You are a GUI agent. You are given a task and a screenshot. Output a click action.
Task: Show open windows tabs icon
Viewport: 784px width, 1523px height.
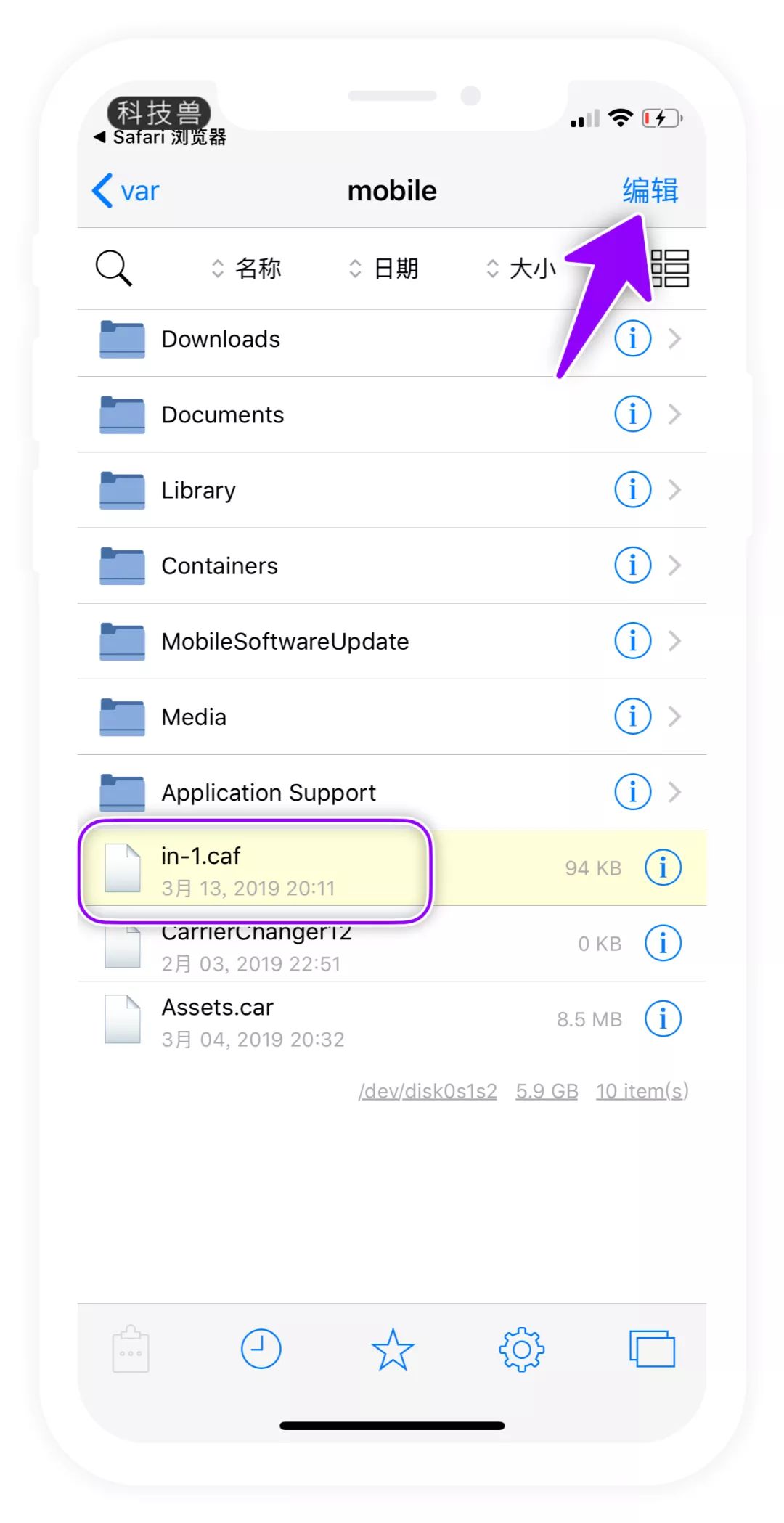(x=652, y=1349)
